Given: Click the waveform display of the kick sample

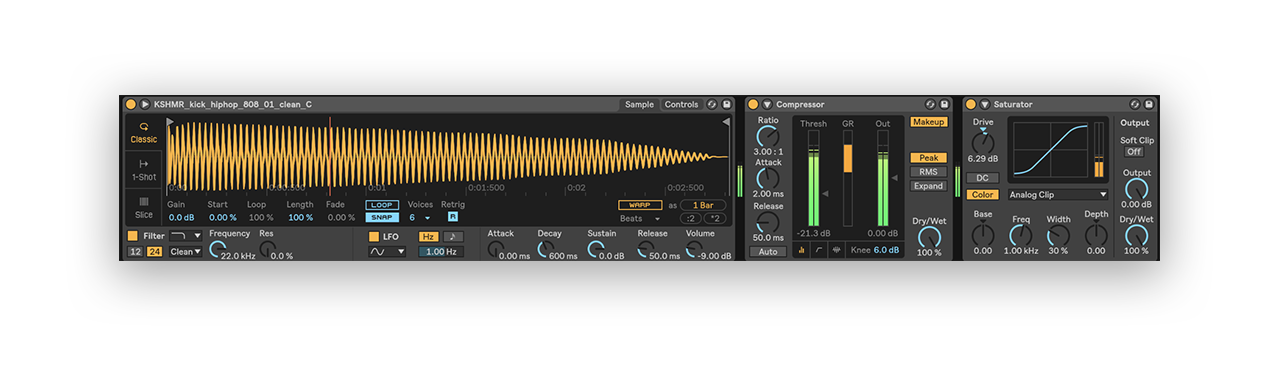Looking at the screenshot, I should 448,155.
